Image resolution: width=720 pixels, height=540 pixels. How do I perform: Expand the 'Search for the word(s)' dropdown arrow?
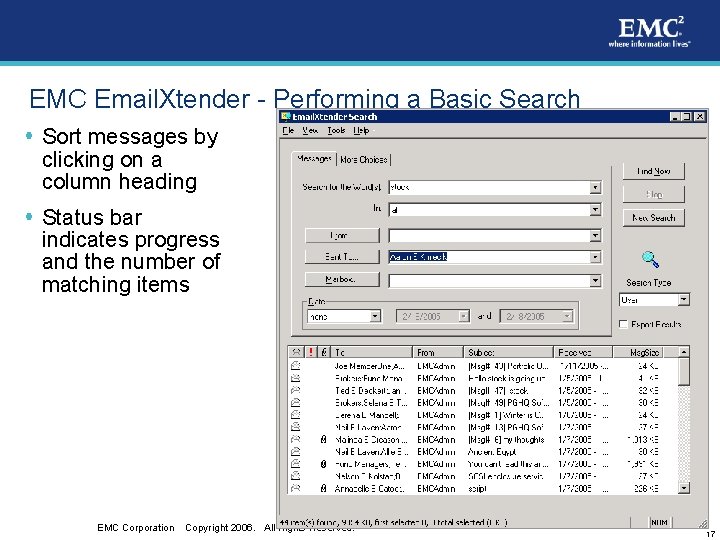595,187
